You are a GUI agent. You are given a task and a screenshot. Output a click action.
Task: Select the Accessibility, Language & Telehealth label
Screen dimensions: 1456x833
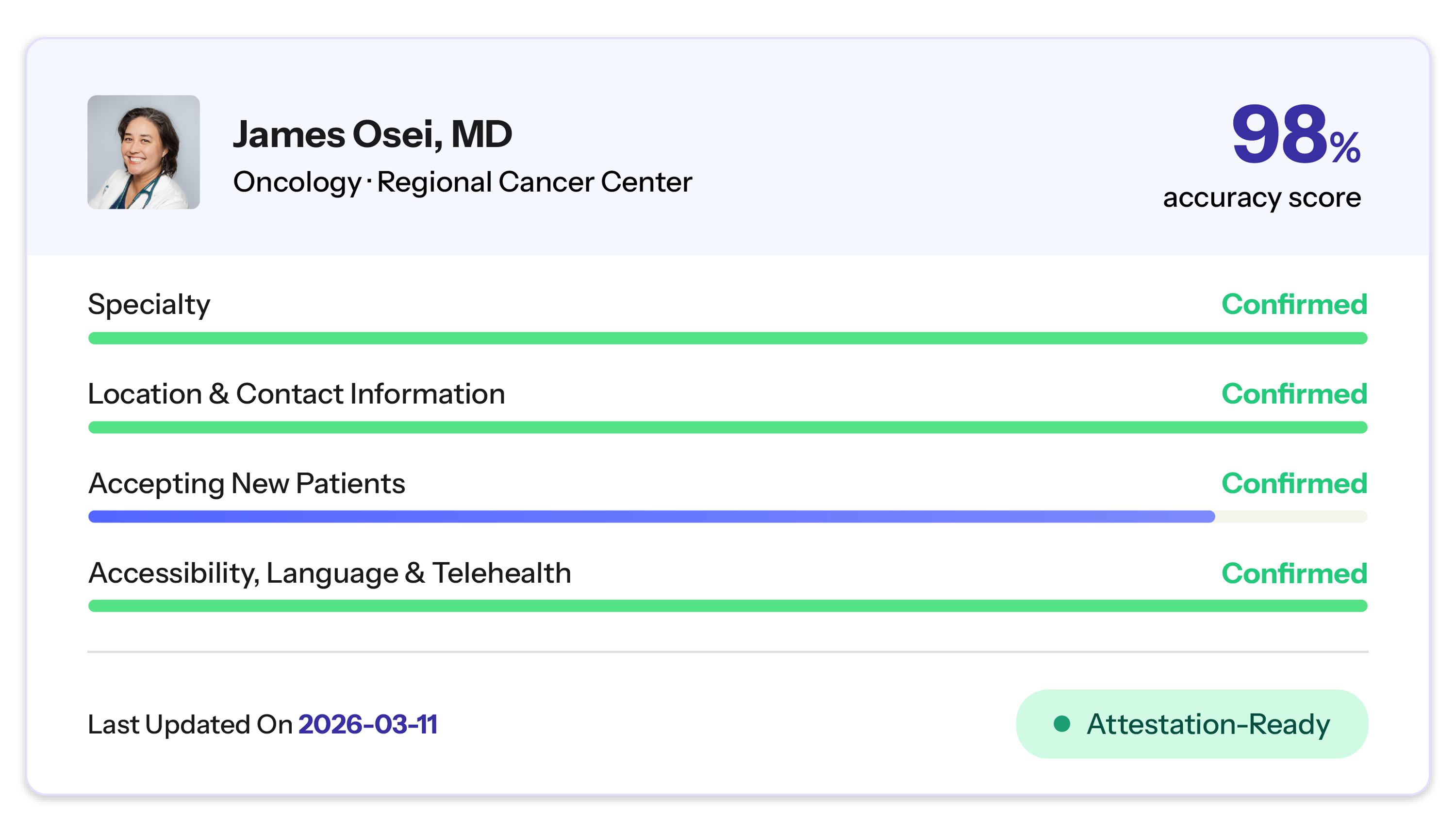[330, 573]
